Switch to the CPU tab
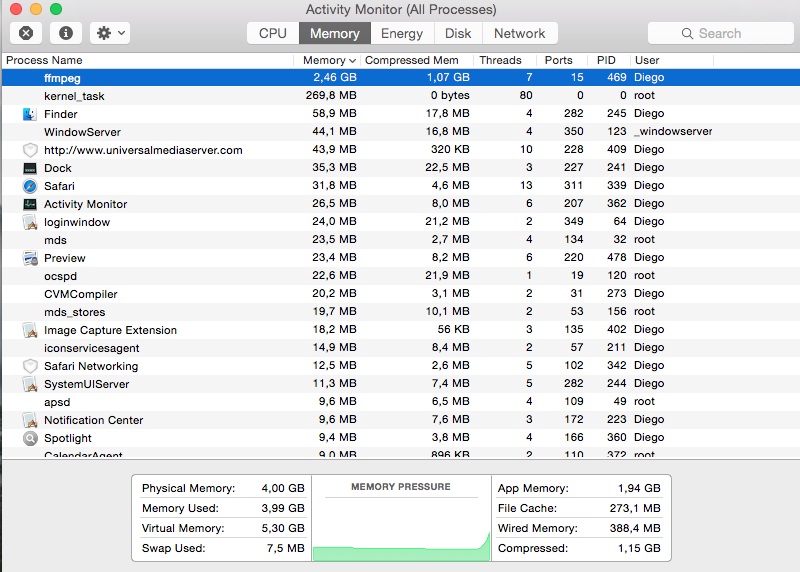 tap(273, 33)
